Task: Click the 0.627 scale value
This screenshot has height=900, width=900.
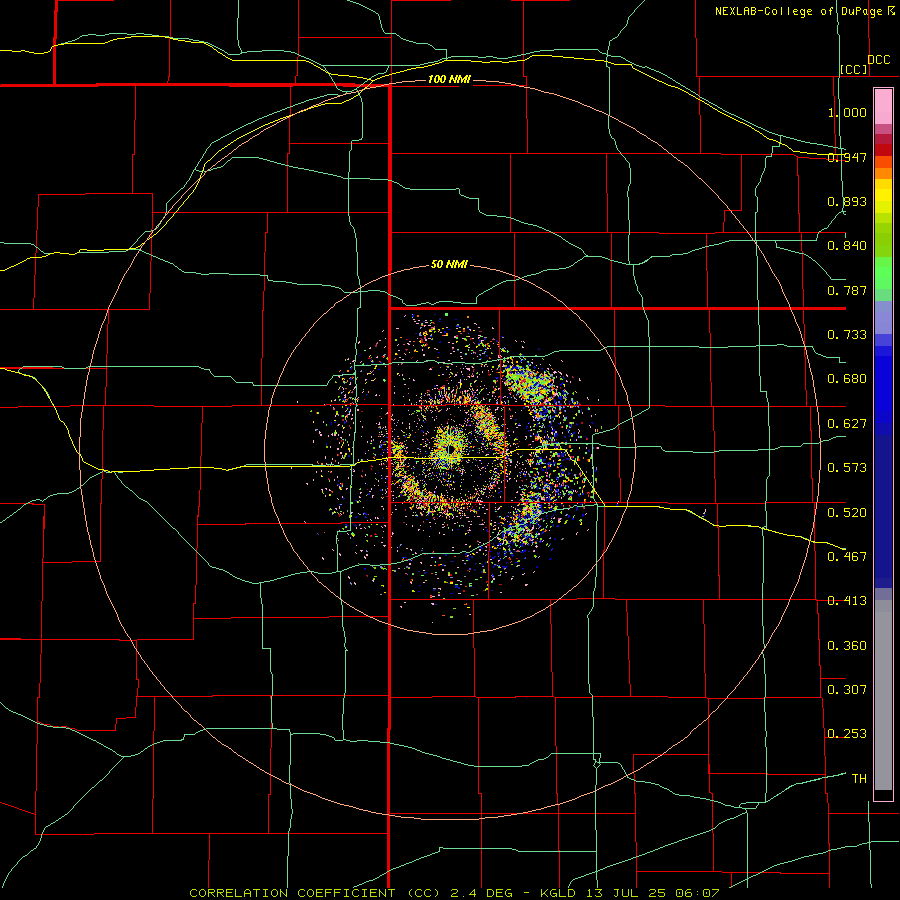Action: point(847,424)
